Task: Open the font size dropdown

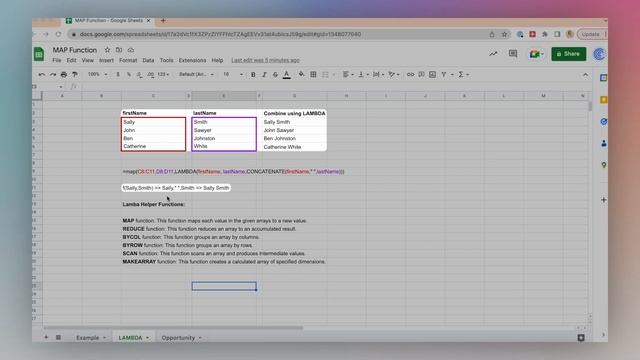Action: pos(233,75)
